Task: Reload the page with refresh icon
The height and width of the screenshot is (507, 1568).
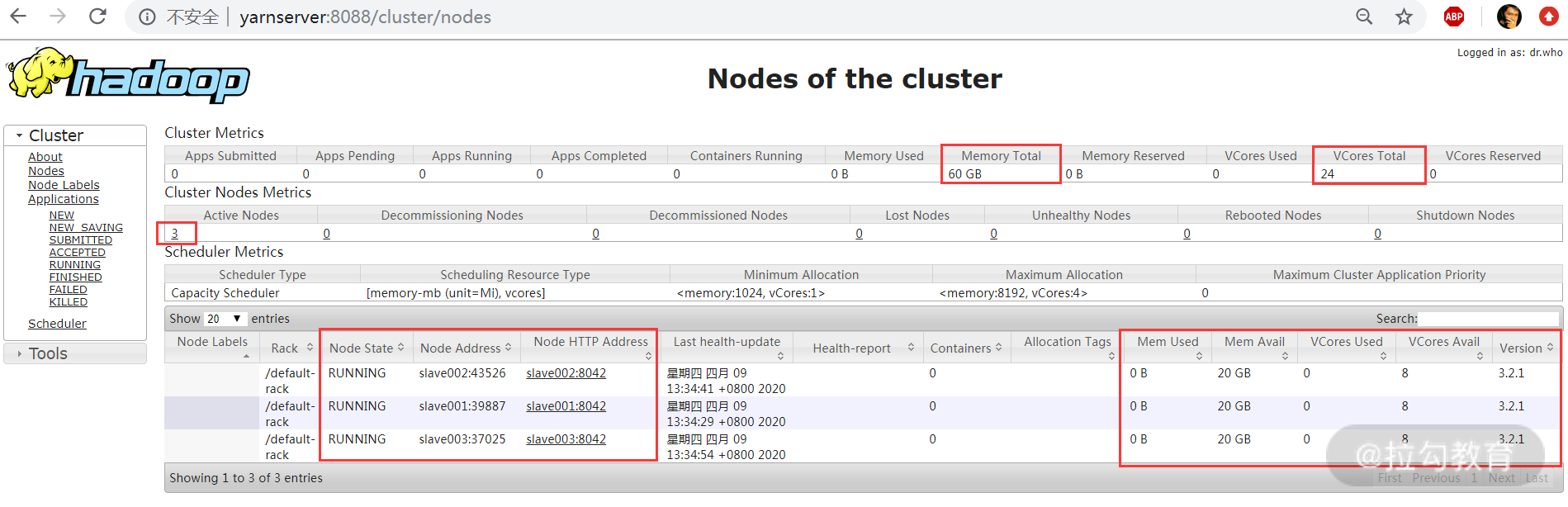Action: pyautogui.click(x=97, y=17)
